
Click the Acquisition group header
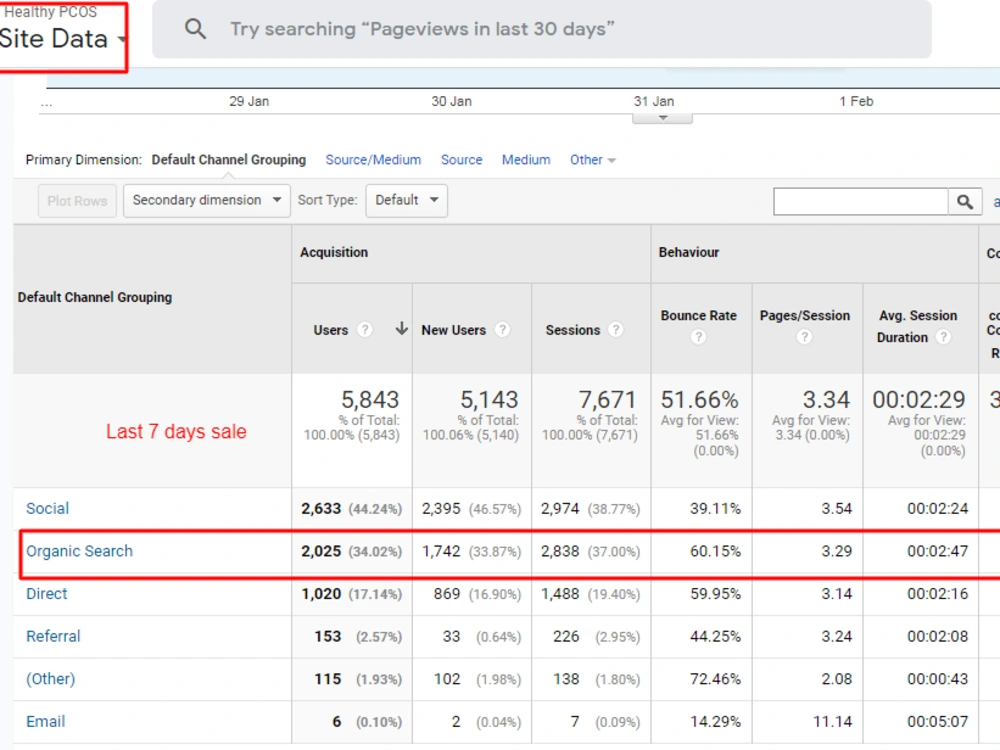(334, 252)
